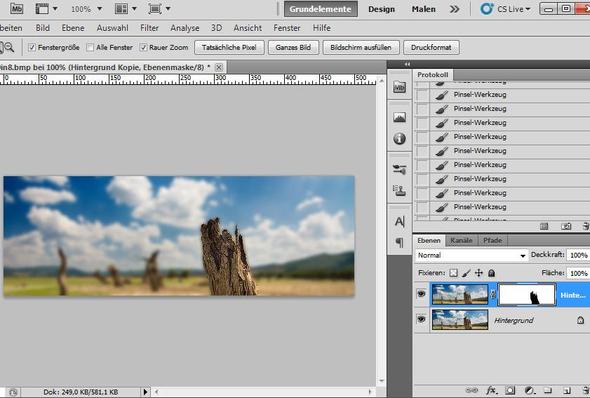Toggle lock image pixels brush icon
The image size is (590, 398).
click(x=466, y=273)
